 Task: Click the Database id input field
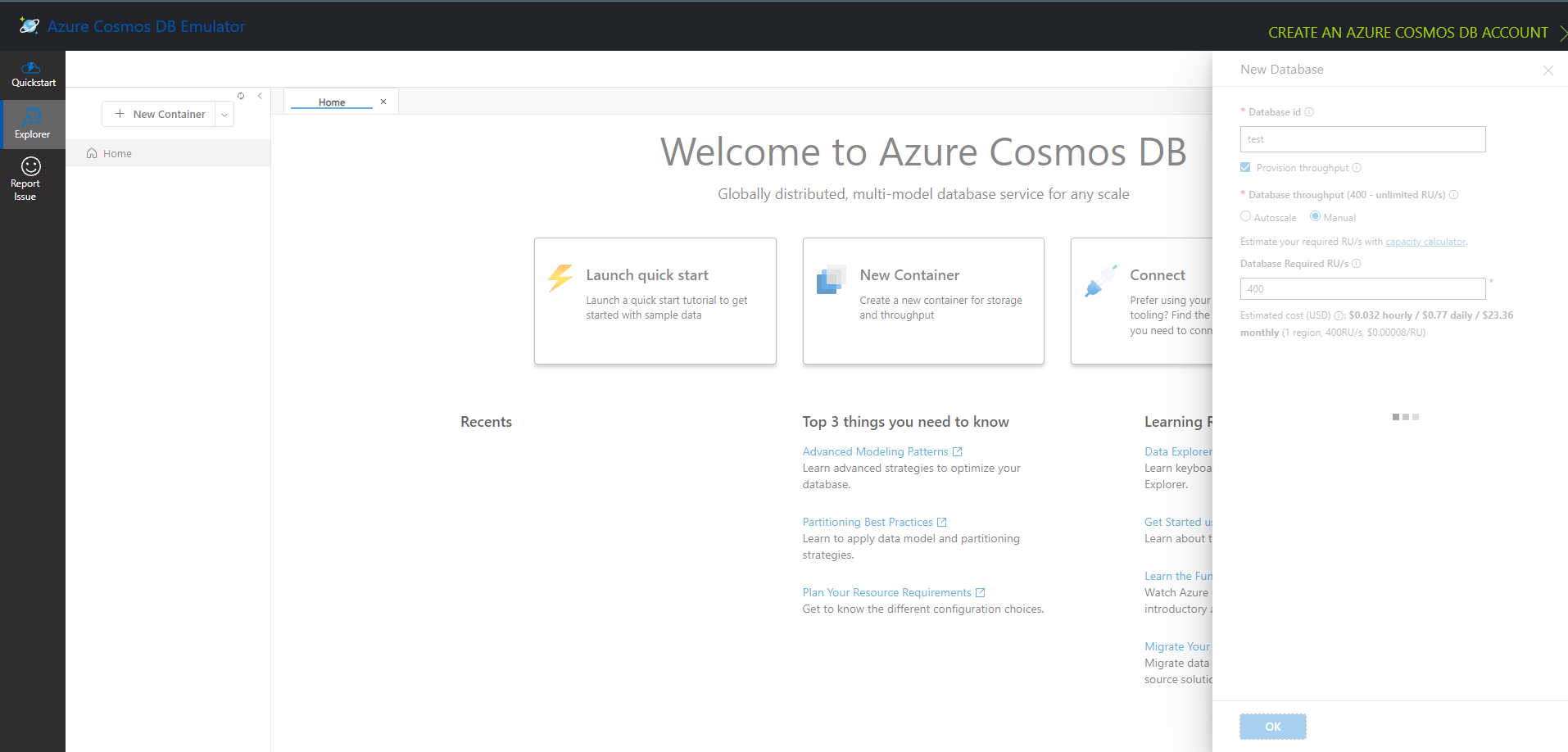click(1362, 139)
